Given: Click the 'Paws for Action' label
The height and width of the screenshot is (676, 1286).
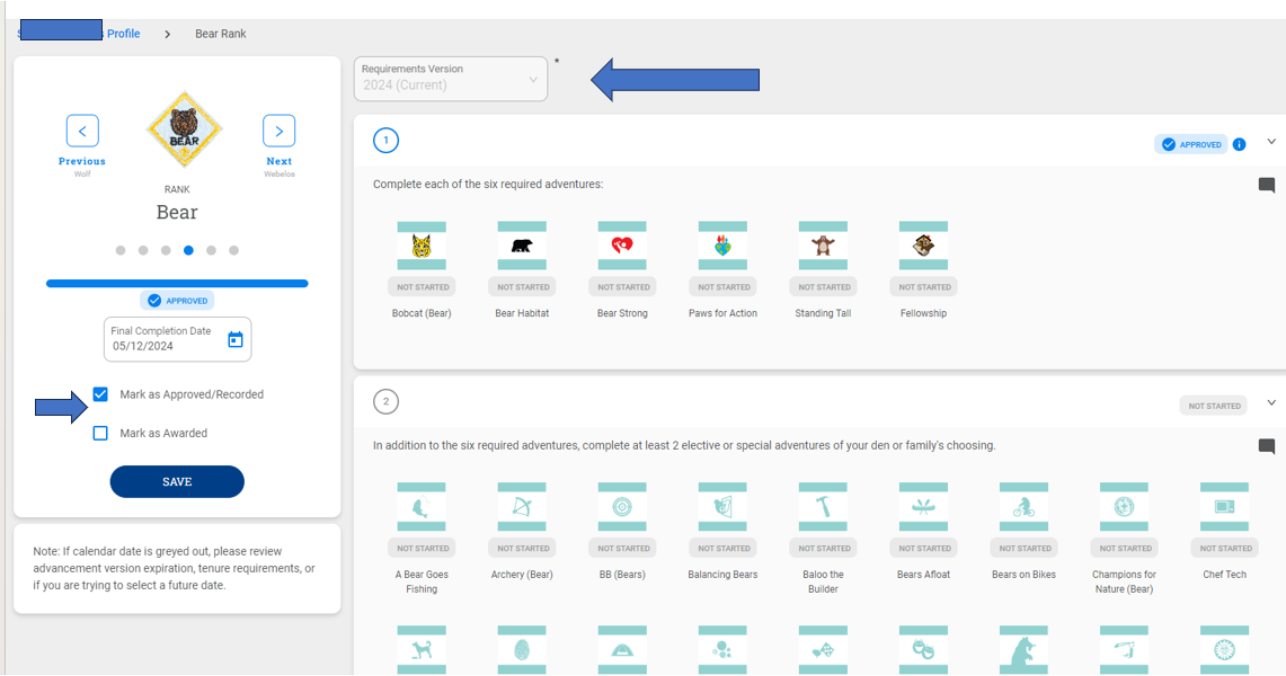Looking at the screenshot, I should 723,313.
